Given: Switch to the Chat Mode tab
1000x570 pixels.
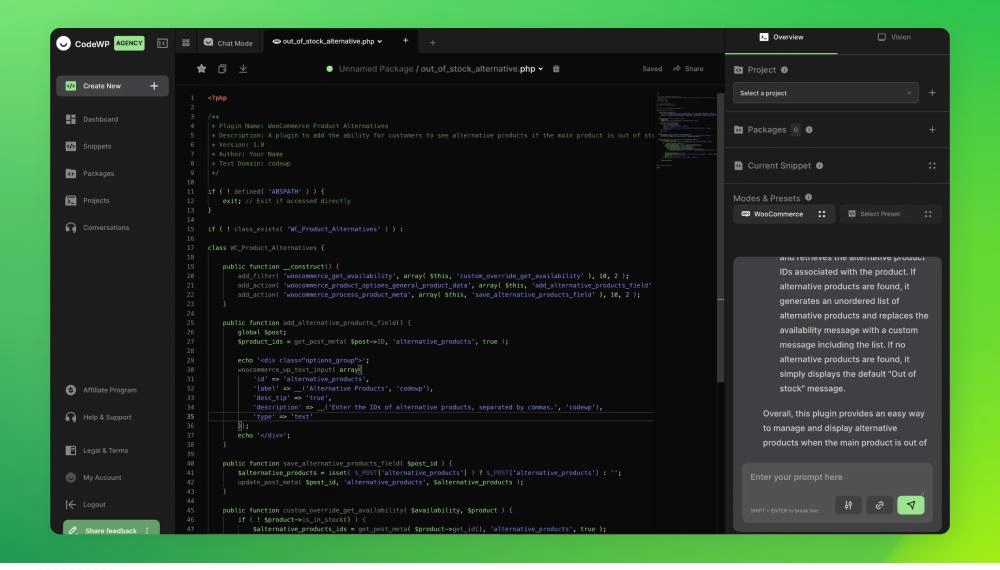Looking at the screenshot, I should coord(228,43).
